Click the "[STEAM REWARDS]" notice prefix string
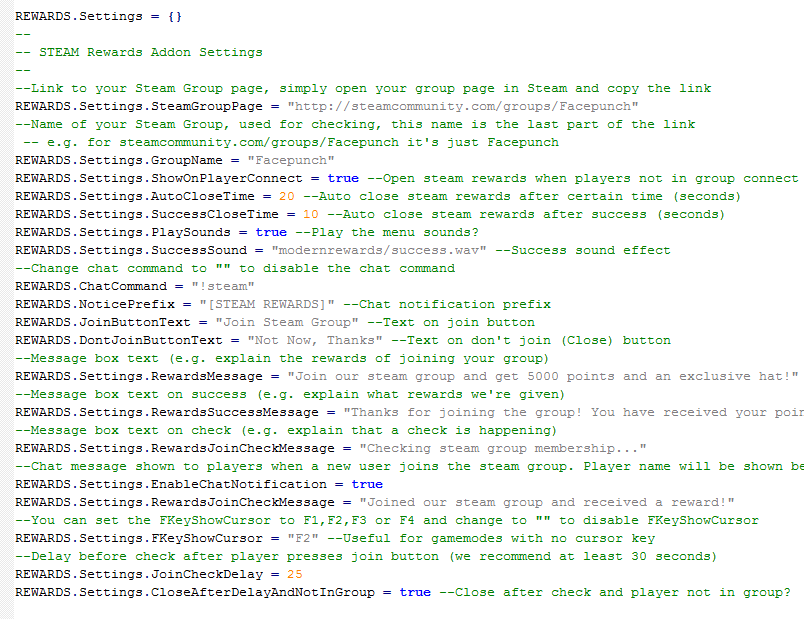The image size is (804, 619). 267,304
